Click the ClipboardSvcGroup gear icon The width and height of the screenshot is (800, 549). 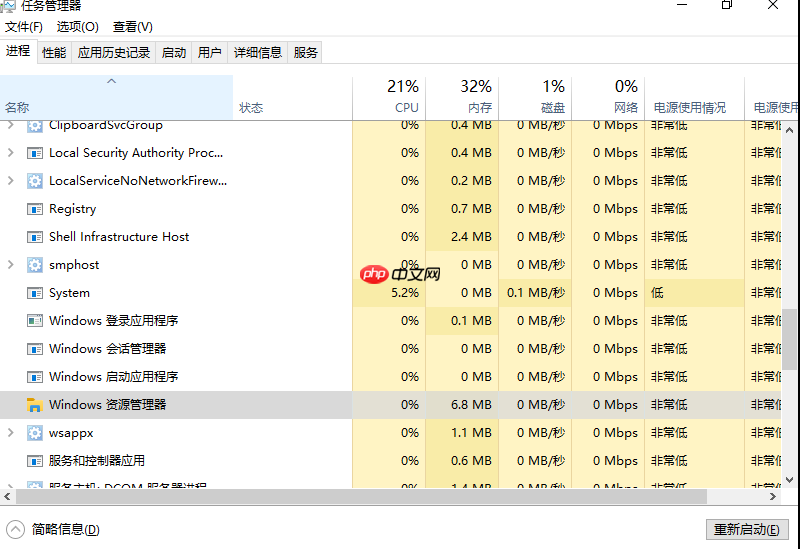(35, 126)
